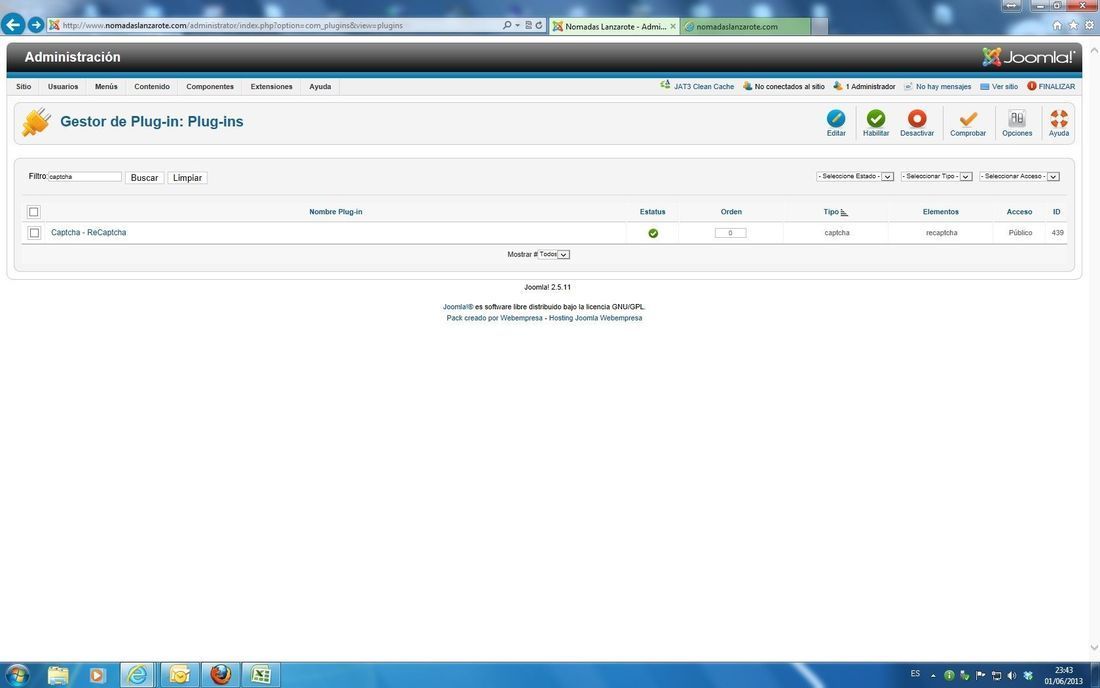
Task: Open Outlook mail icon in taskbar
Action: (x=180, y=675)
